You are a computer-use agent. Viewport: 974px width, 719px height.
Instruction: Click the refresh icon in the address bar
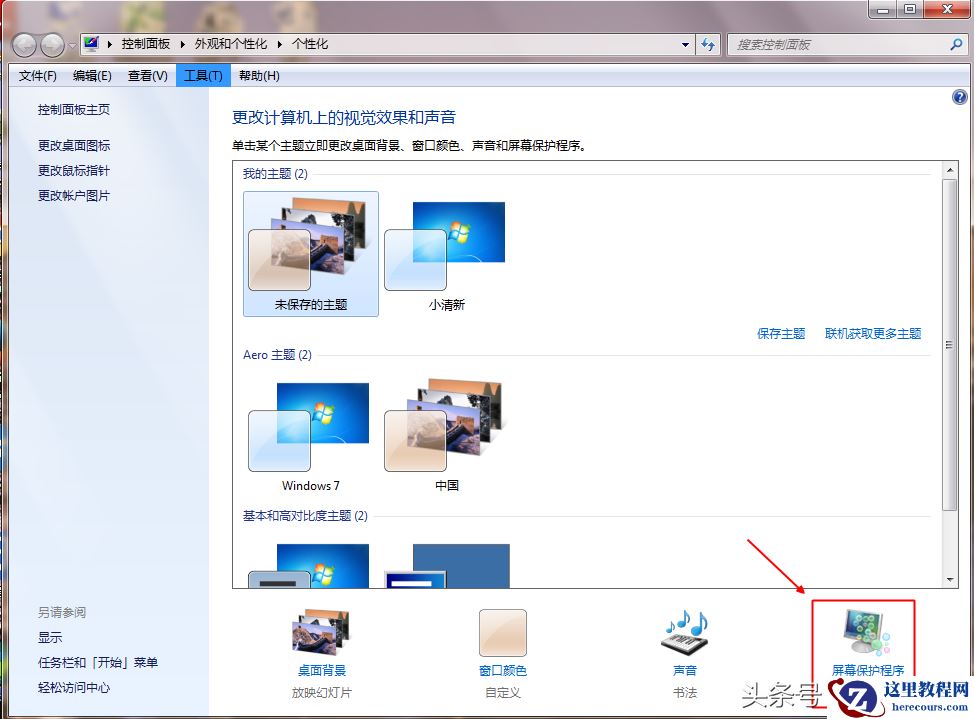[x=708, y=44]
